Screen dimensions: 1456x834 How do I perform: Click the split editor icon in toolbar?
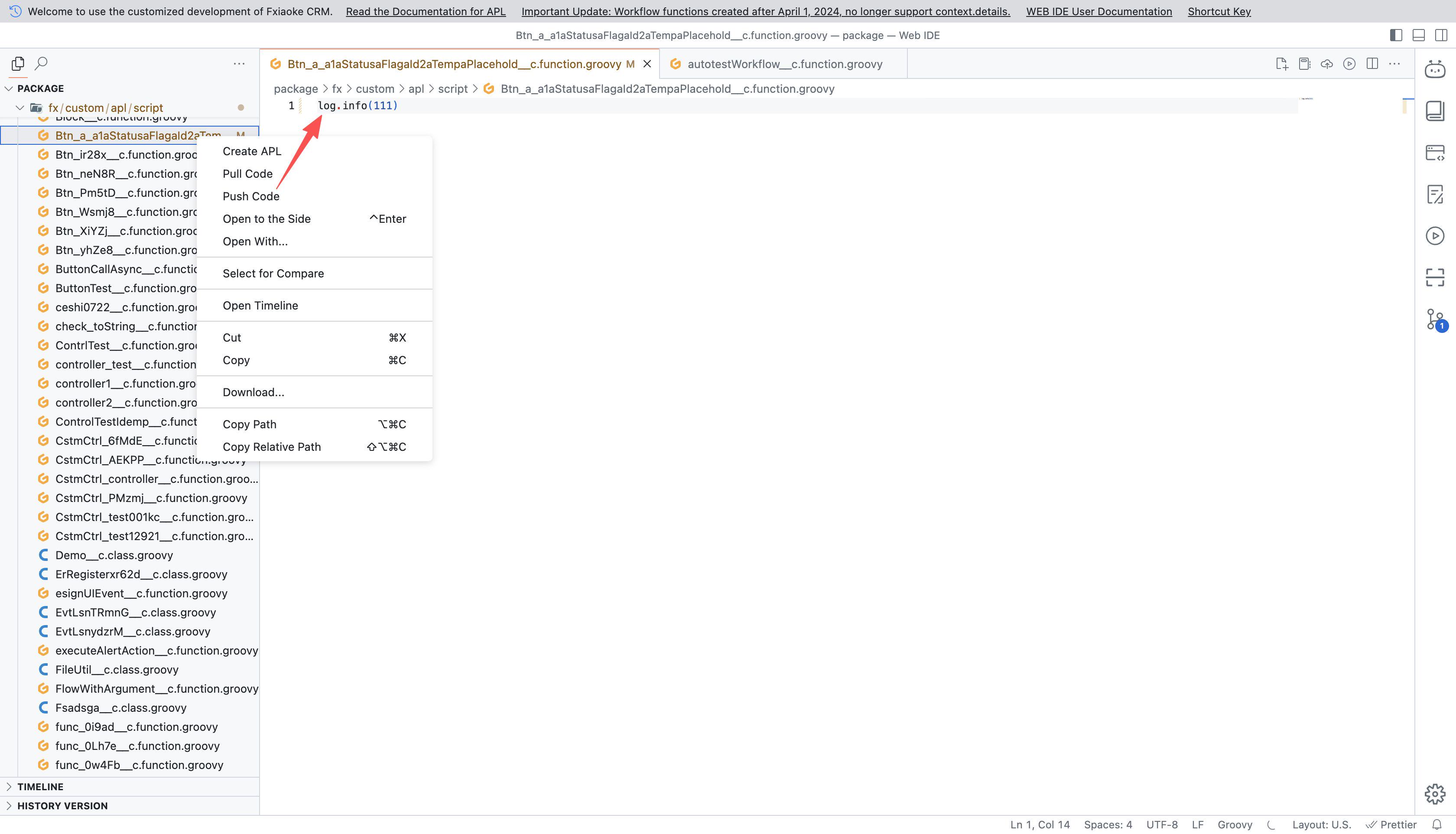tap(1372, 64)
